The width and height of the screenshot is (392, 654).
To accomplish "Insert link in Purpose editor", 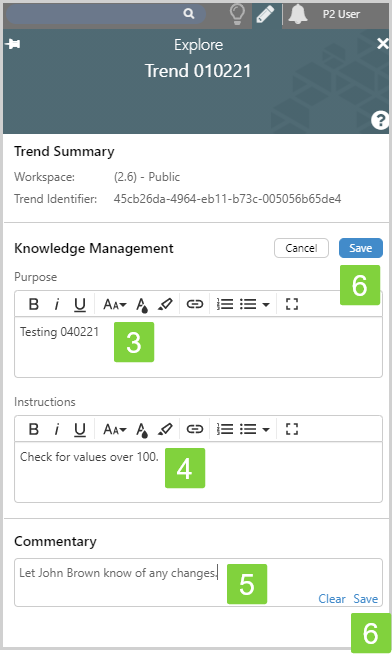I will coord(194,304).
